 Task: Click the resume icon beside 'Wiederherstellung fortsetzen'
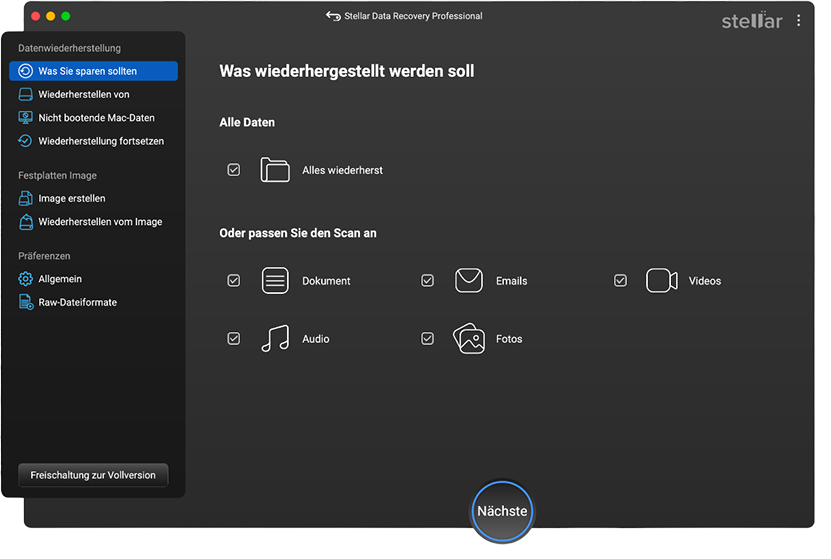(x=25, y=141)
